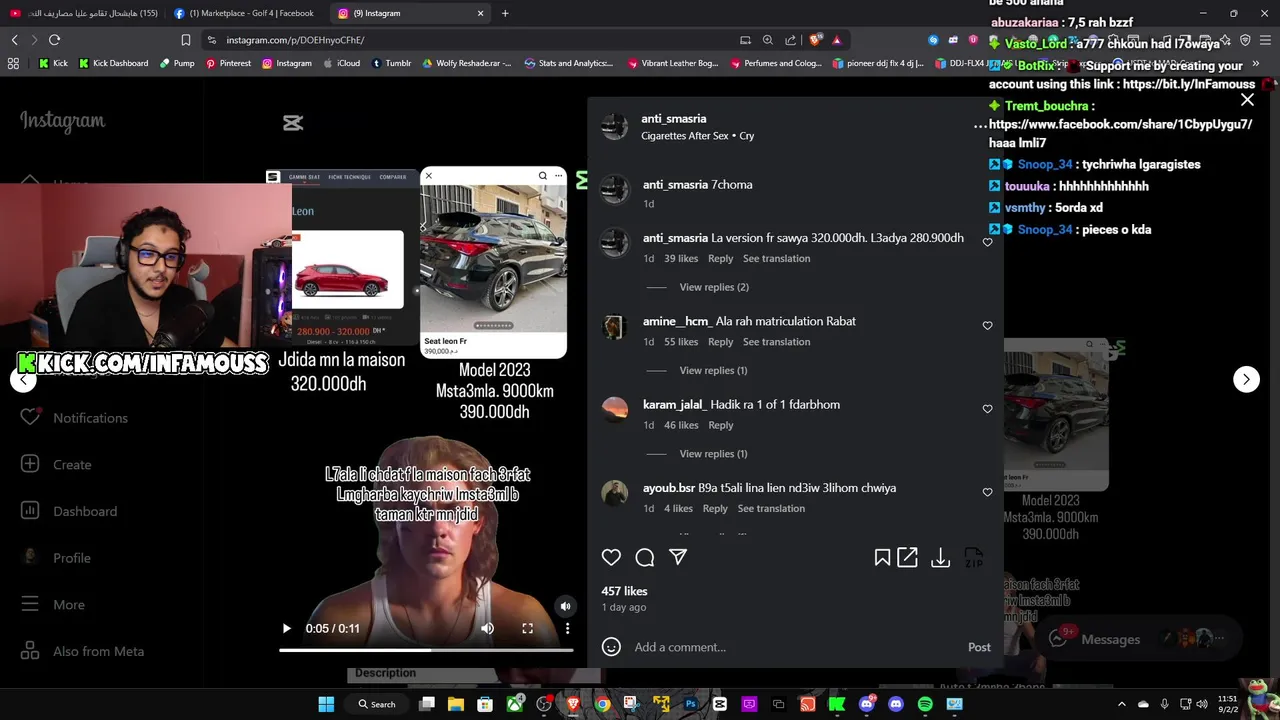Screen dimensions: 1280x720
Task: Open post in new tab icon
Action: coord(907,558)
